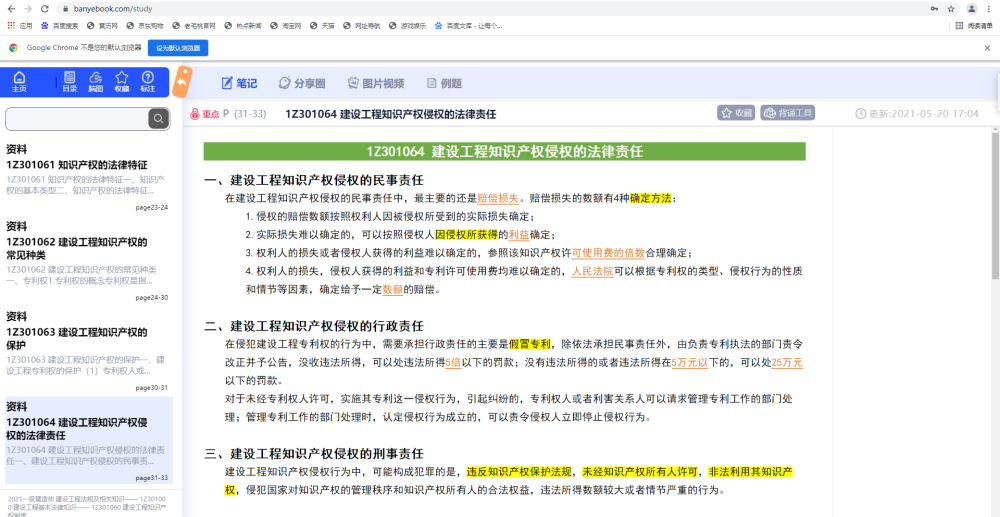
Task: Click the underlined 5万元以 keyword
Action: [690, 363]
